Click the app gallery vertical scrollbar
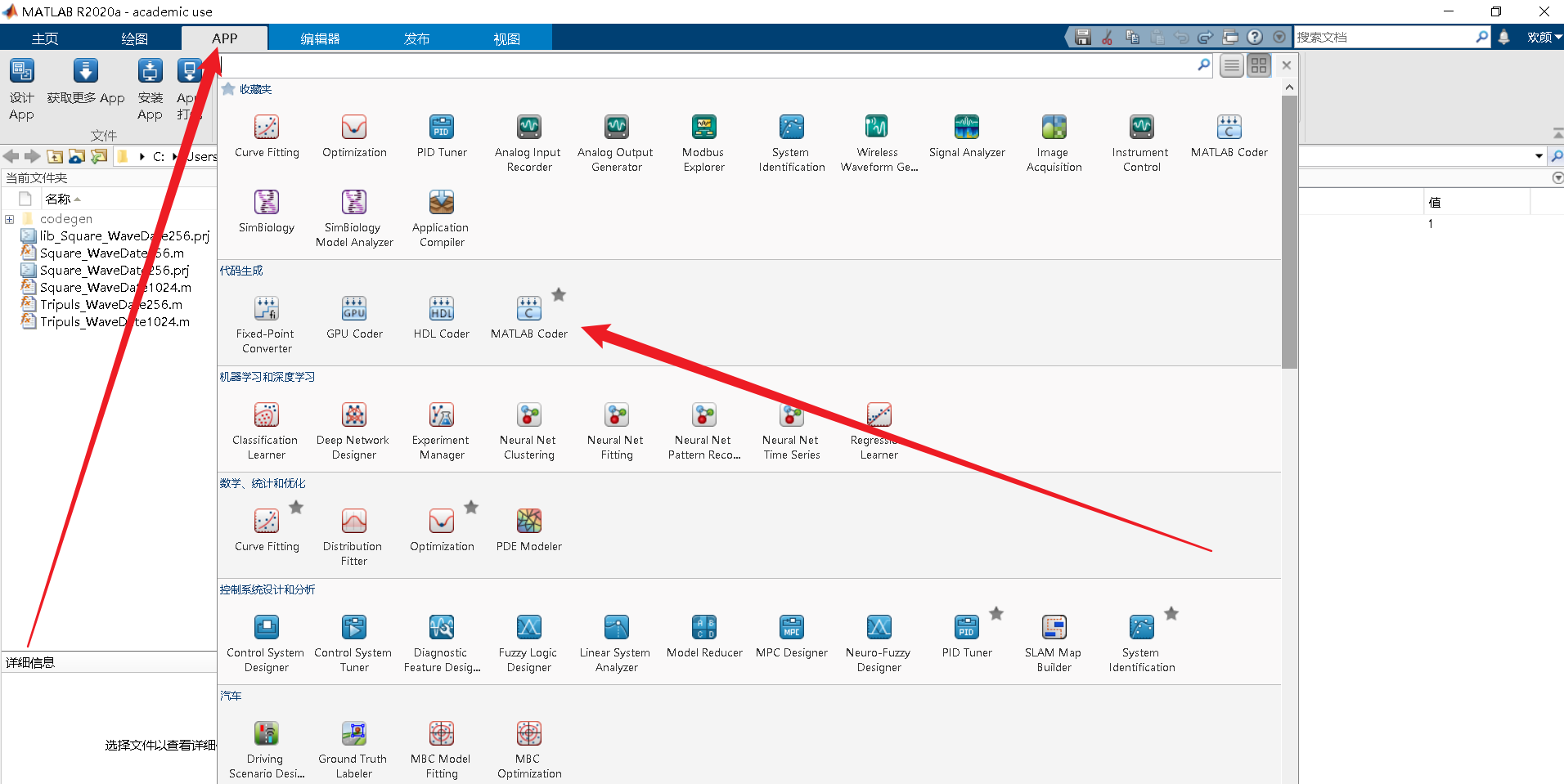This screenshot has height=784, width=1564. pyautogui.click(x=1289, y=232)
